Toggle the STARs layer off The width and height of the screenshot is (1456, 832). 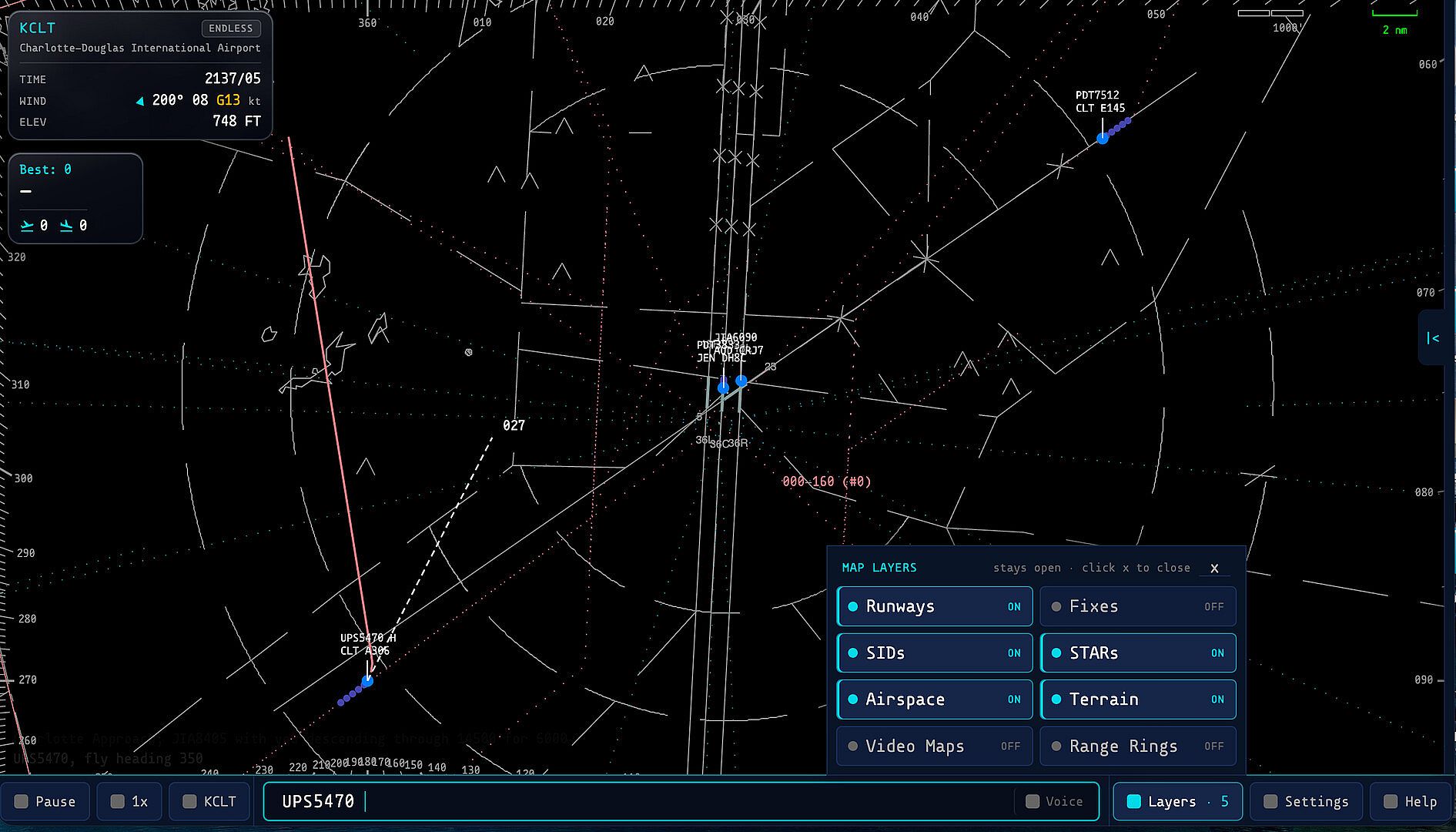click(x=1138, y=653)
